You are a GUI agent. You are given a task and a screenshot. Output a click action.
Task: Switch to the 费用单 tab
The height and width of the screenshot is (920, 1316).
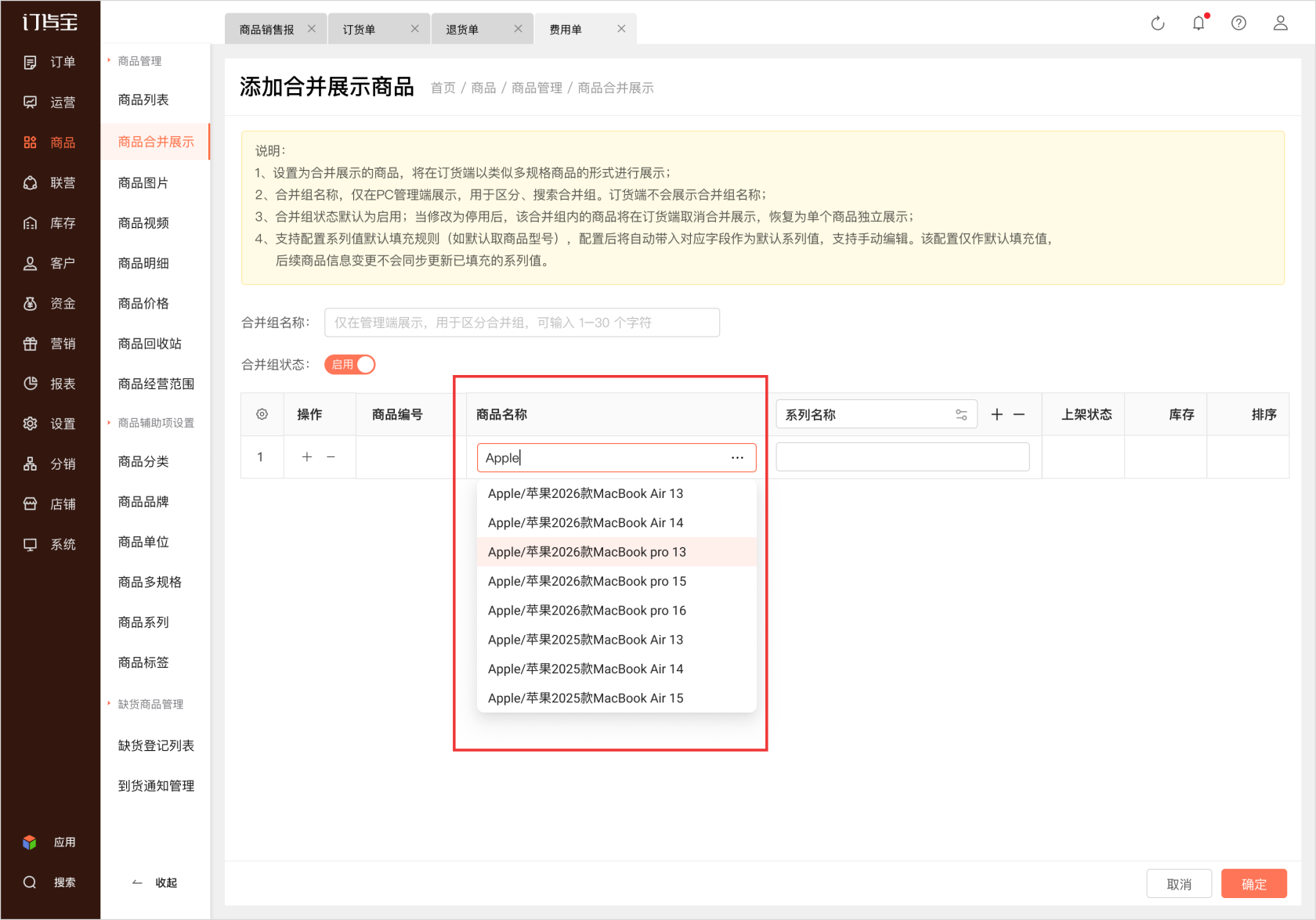click(566, 30)
